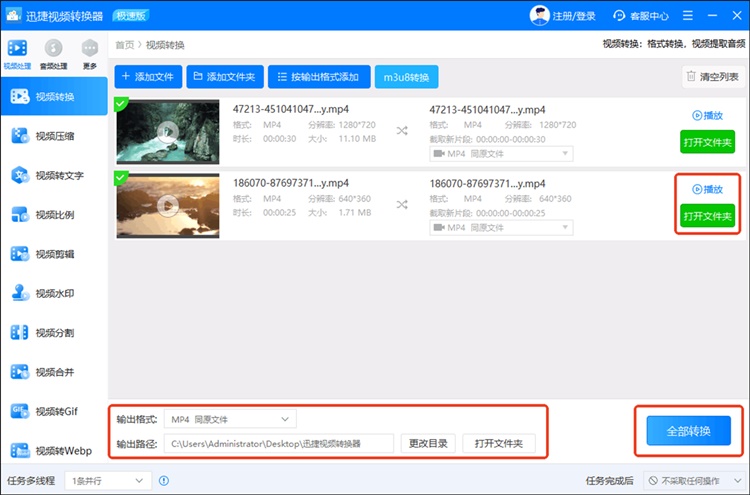The height and width of the screenshot is (495, 750).
Task: Open the 视频处理 tab
Action: coord(17,54)
